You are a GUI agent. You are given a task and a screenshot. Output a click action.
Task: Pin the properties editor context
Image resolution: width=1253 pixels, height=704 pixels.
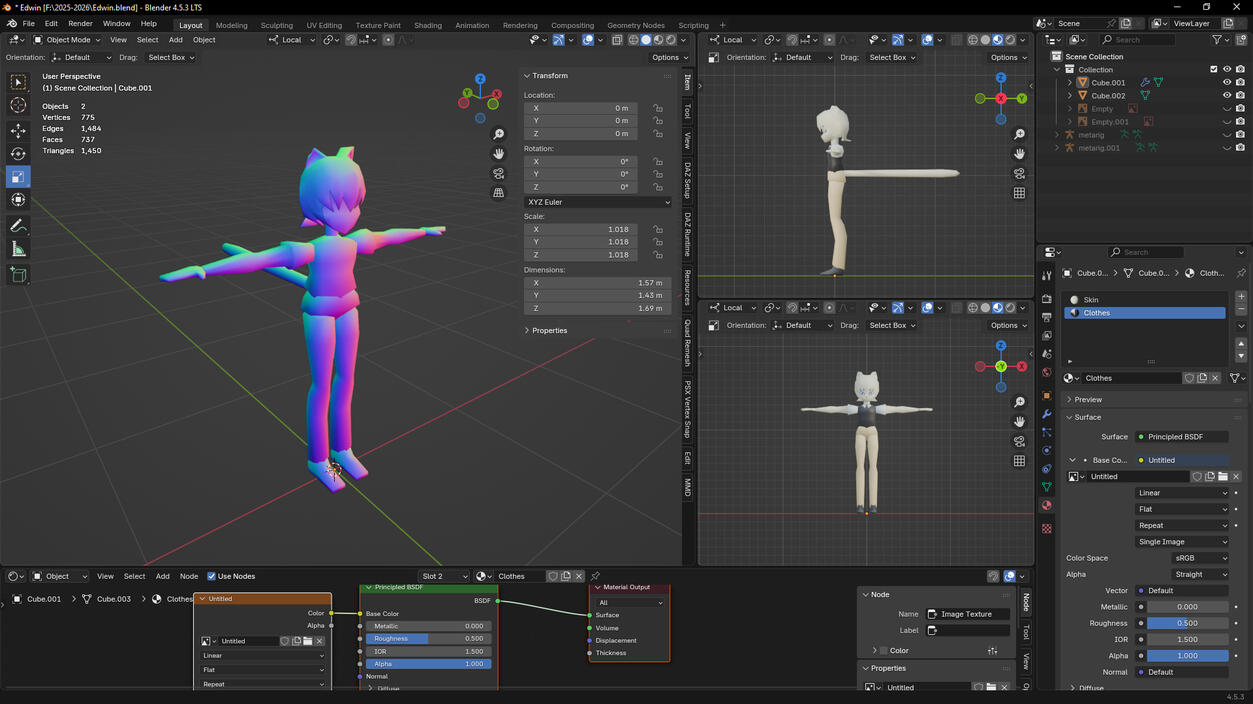pos(1241,273)
